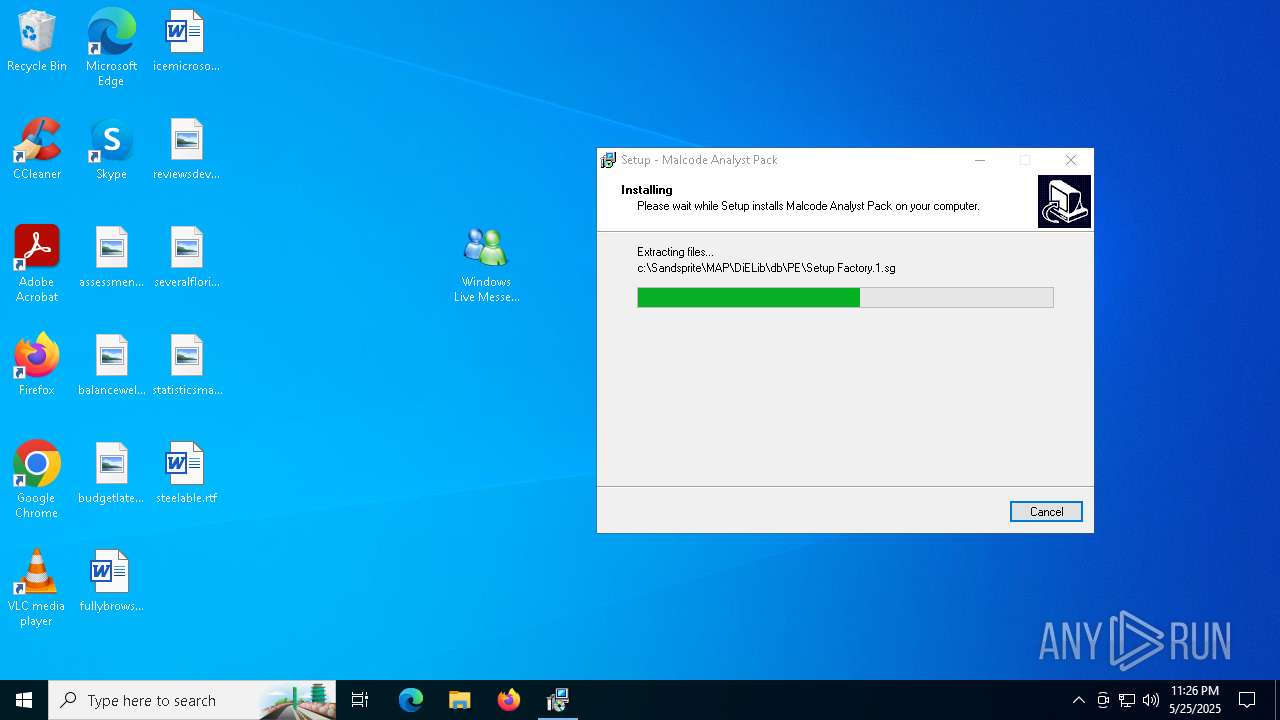The height and width of the screenshot is (720, 1280).
Task: Select the statisticsma image file icon
Action: click(x=186, y=366)
